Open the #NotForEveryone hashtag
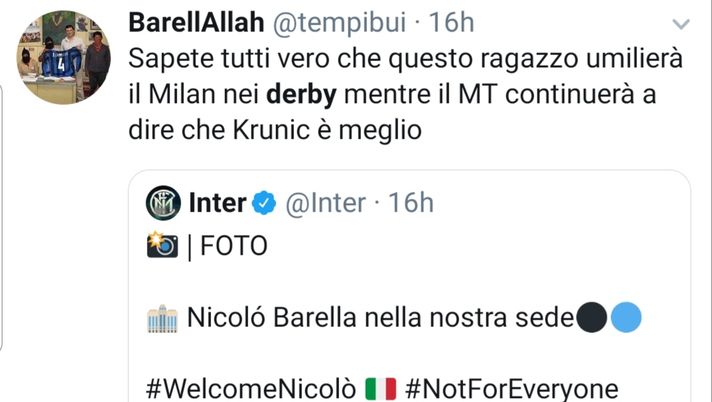712x402 pixels. pyautogui.click(x=512, y=387)
